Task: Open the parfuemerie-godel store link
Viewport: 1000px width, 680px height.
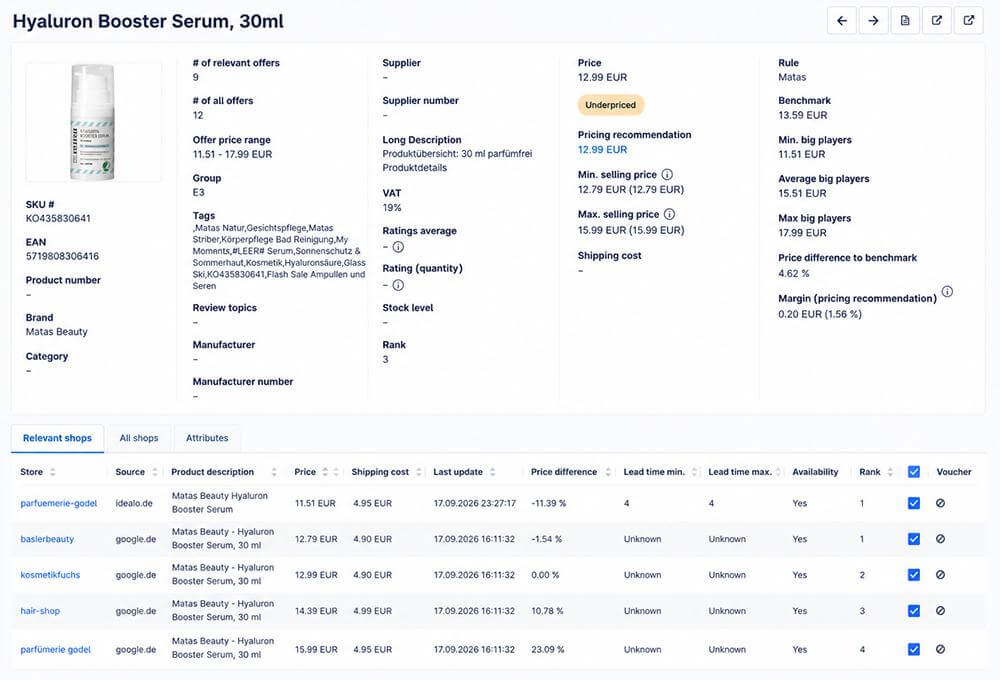Action: pyautogui.click(x=59, y=503)
